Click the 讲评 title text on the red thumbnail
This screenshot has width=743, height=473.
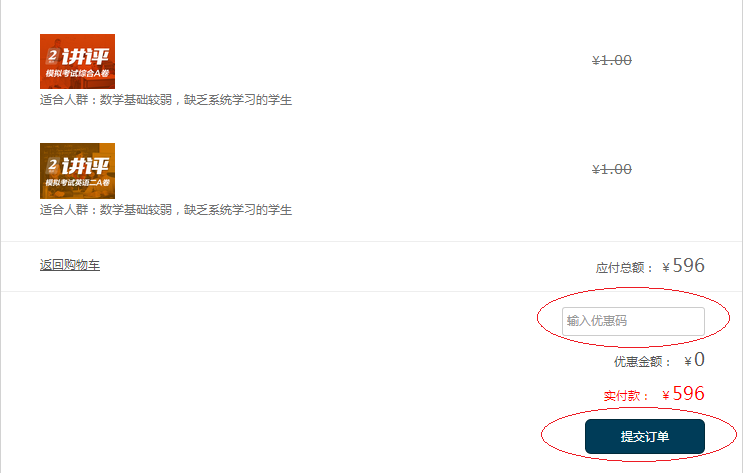pyautogui.click(x=85, y=57)
